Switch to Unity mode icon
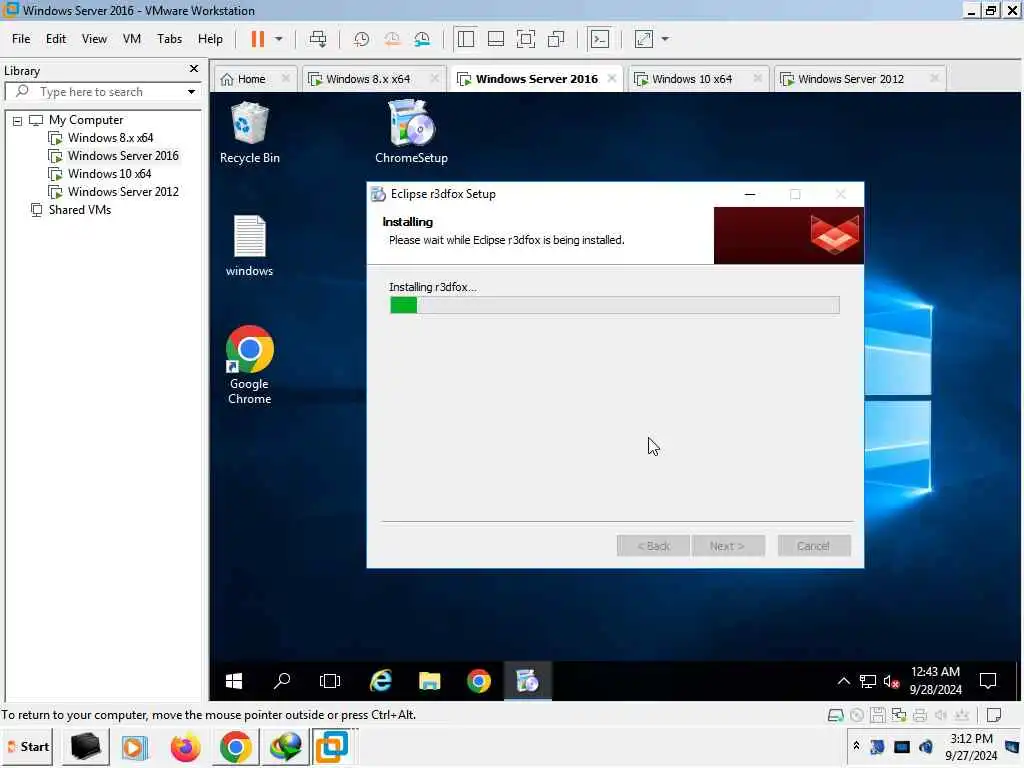 [556, 39]
